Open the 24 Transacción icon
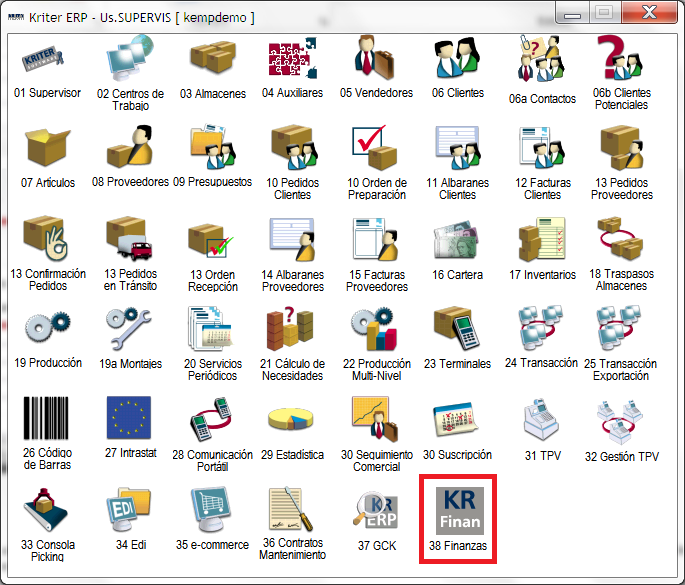Screen dimensions: 685x585 tap(540, 328)
